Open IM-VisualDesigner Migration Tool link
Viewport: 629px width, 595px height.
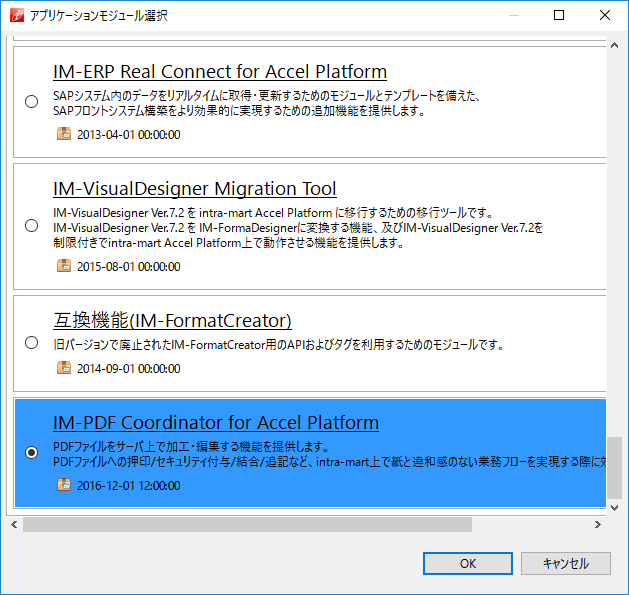click(195, 189)
